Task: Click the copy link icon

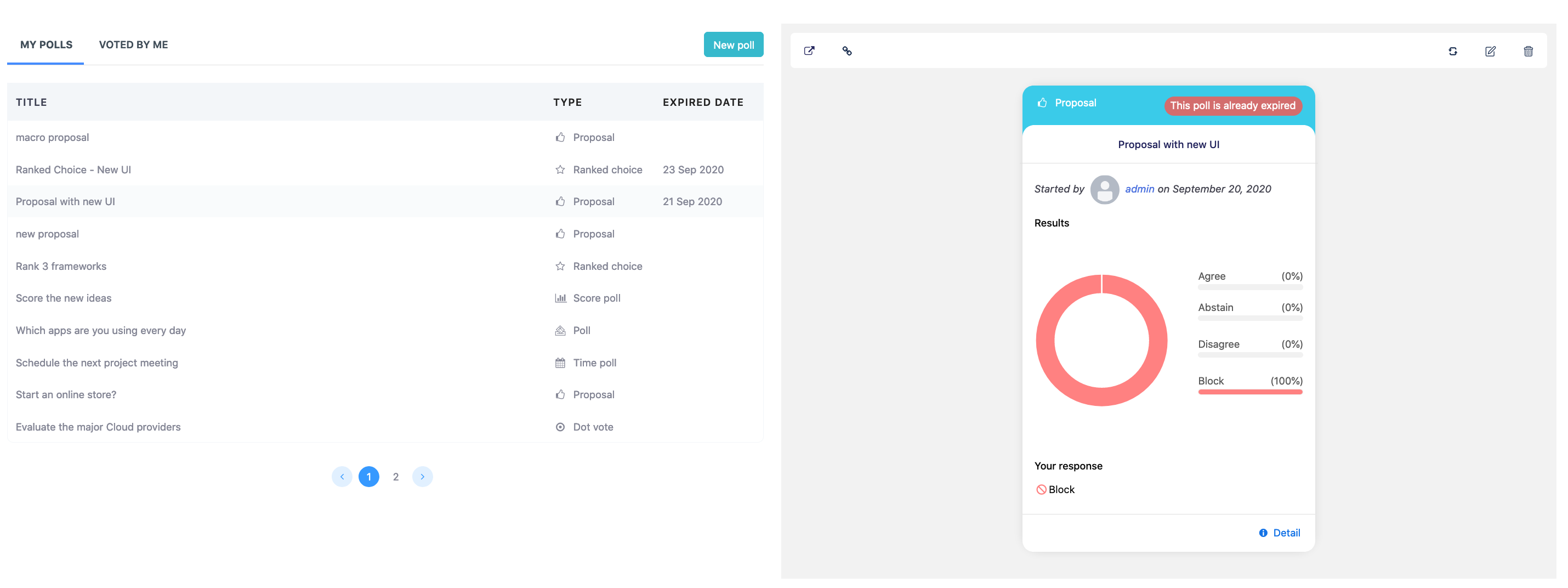Action: point(847,51)
